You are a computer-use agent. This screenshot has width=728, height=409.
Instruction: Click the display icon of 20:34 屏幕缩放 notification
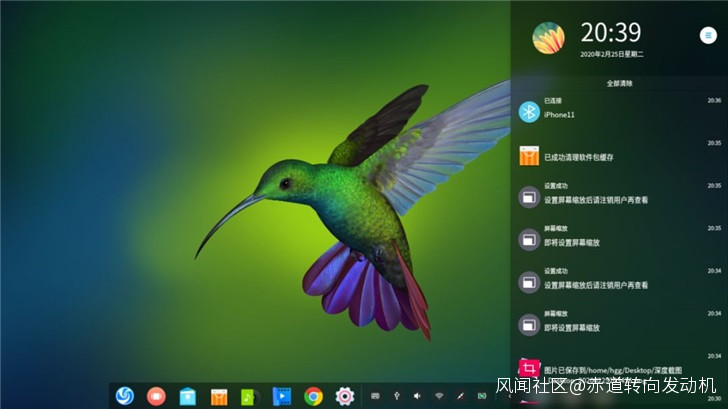coord(529,325)
